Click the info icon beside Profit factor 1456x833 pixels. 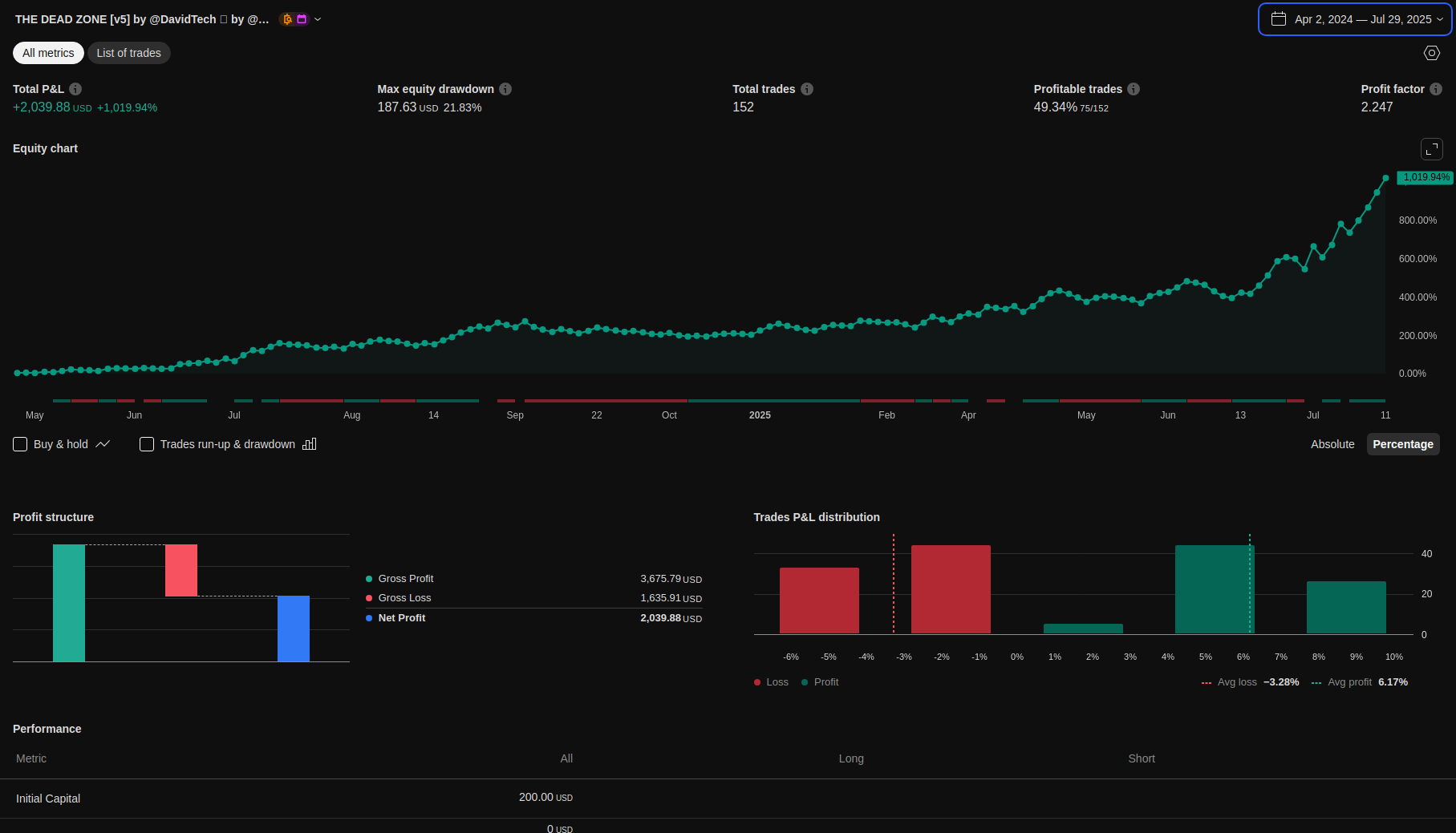coord(1436,89)
